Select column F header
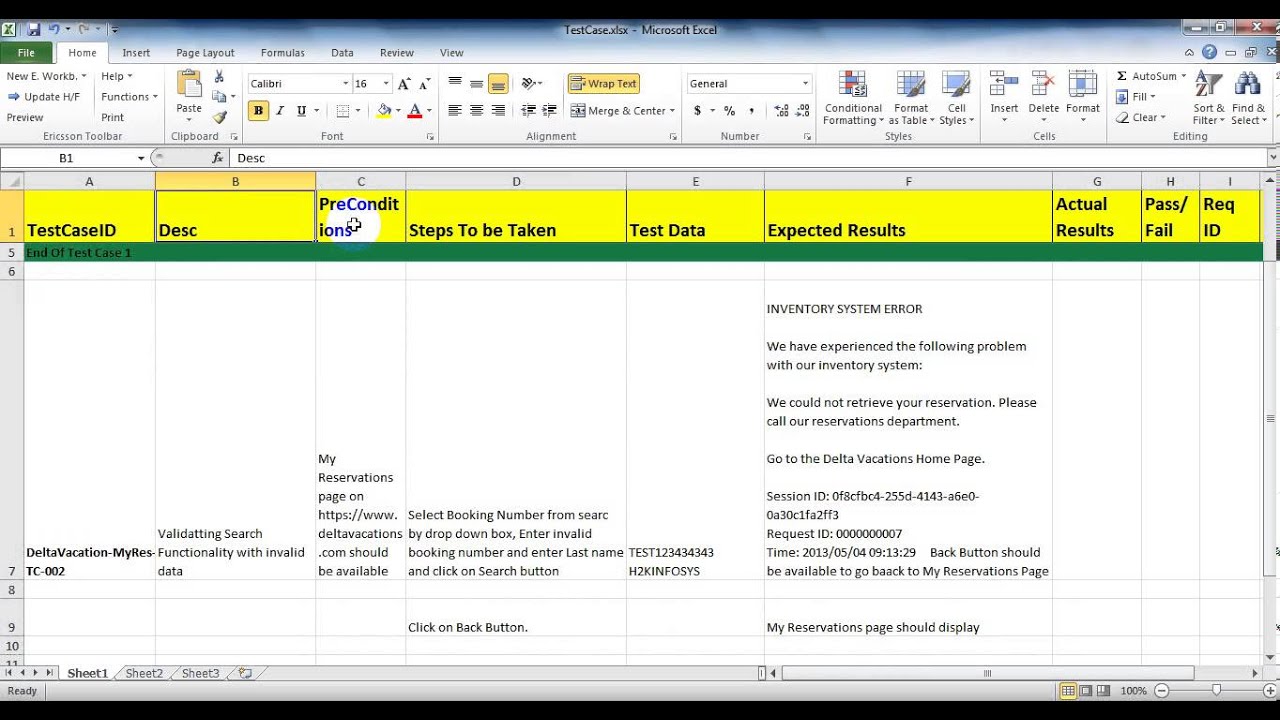1280x720 pixels. pyautogui.click(x=908, y=181)
